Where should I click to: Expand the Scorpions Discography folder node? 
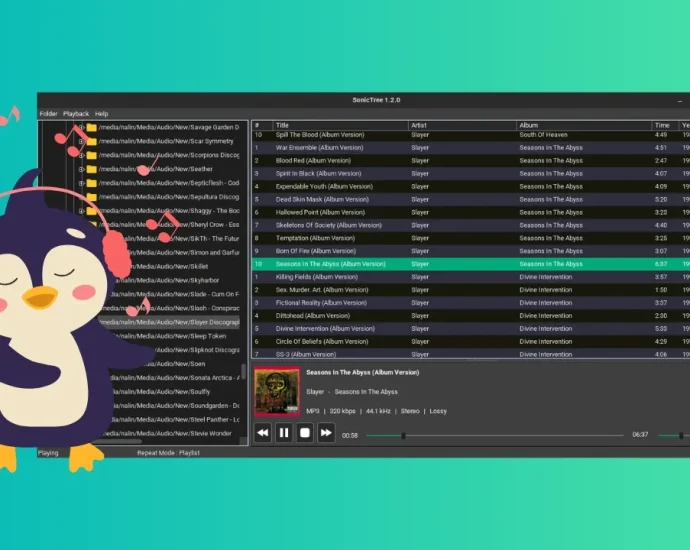coord(81,155)
